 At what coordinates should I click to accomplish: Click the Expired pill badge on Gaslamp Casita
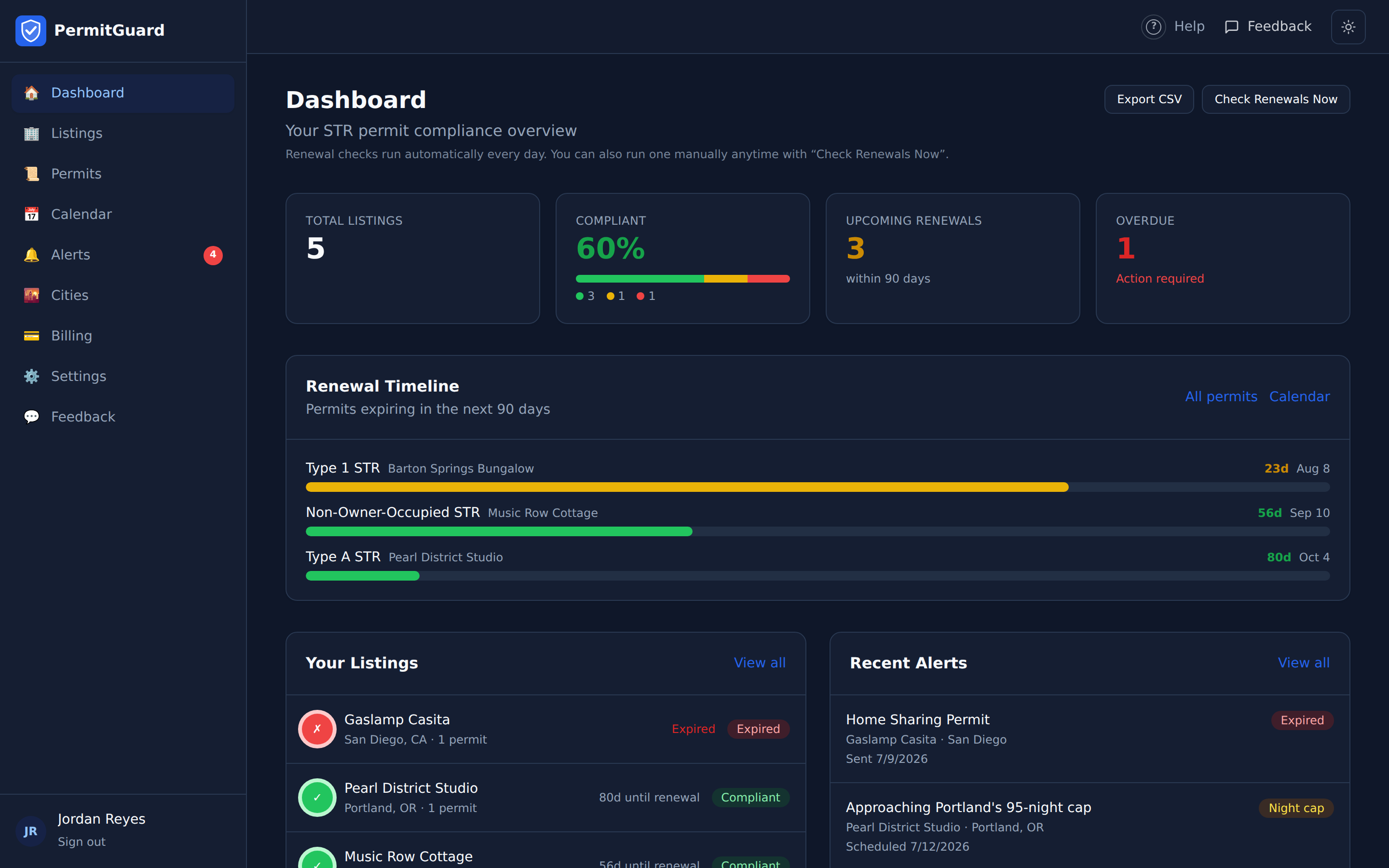(x=758, y=729)
